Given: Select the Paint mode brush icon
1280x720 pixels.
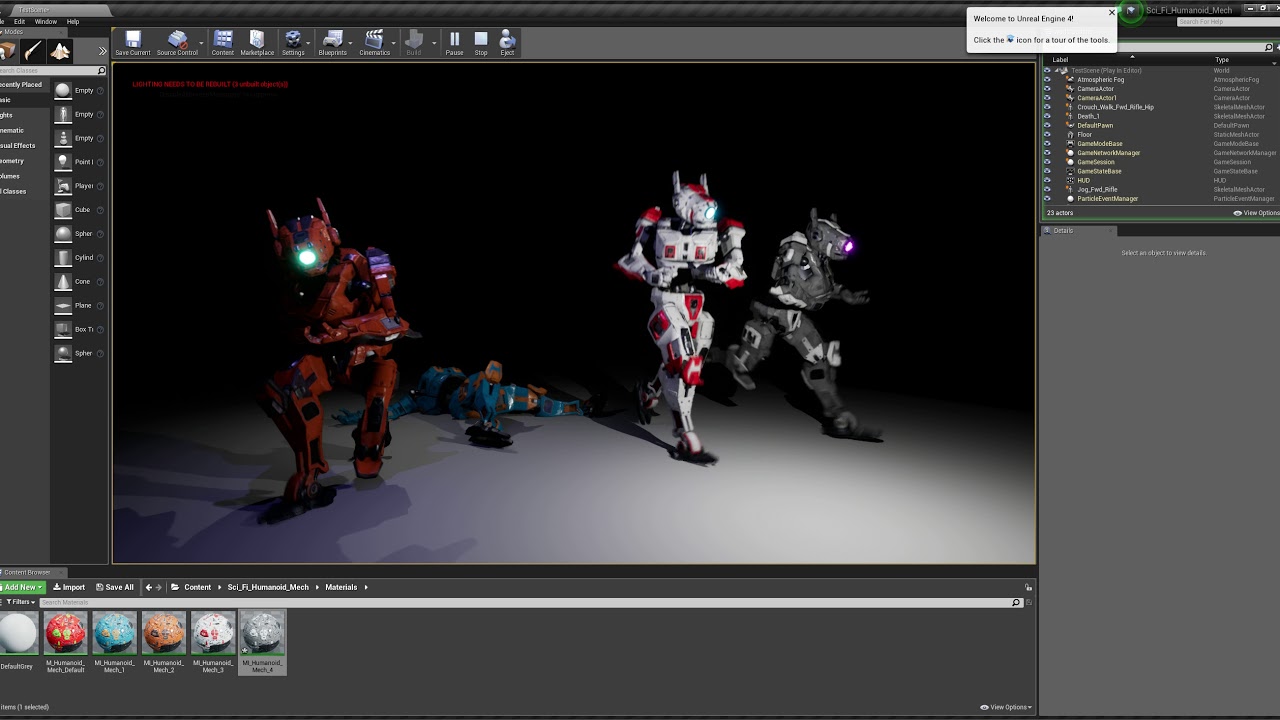Looking at the screenshot, I should (x=33, y=51).
